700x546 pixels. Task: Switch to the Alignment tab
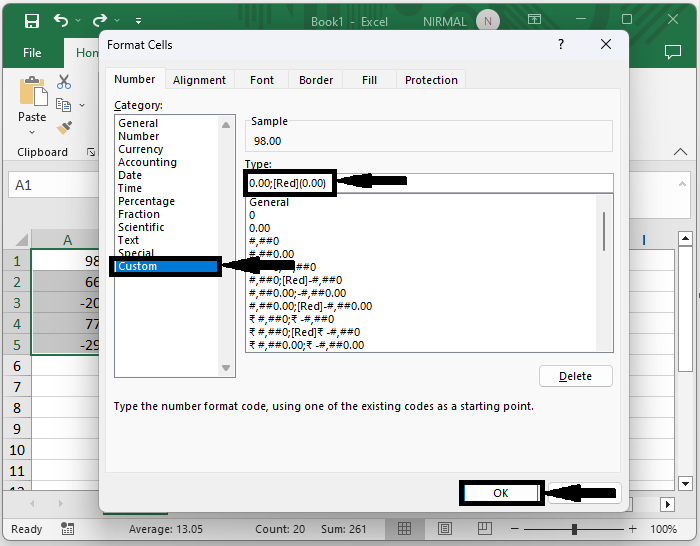pyautogui.click(x=199, y=80)
